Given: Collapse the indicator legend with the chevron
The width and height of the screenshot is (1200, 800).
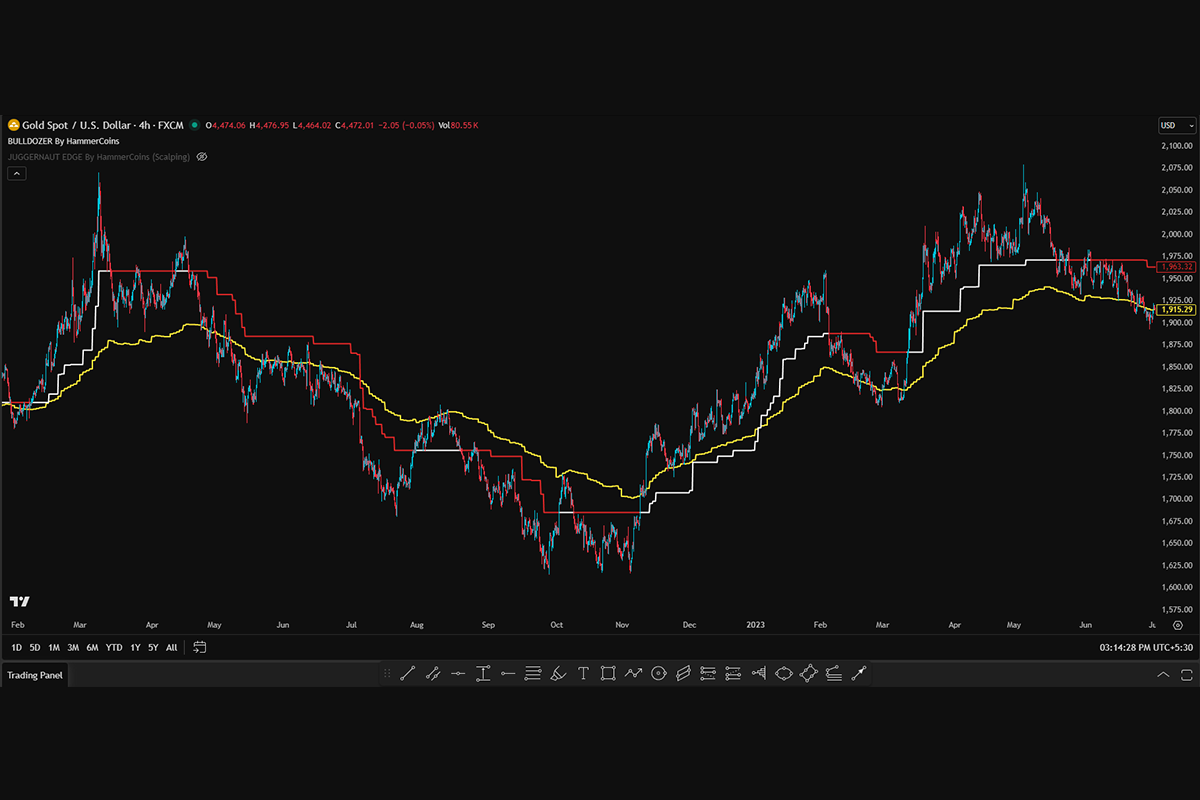Looking at the screenshot, I should pyautogui.click(x=16, y=173).
